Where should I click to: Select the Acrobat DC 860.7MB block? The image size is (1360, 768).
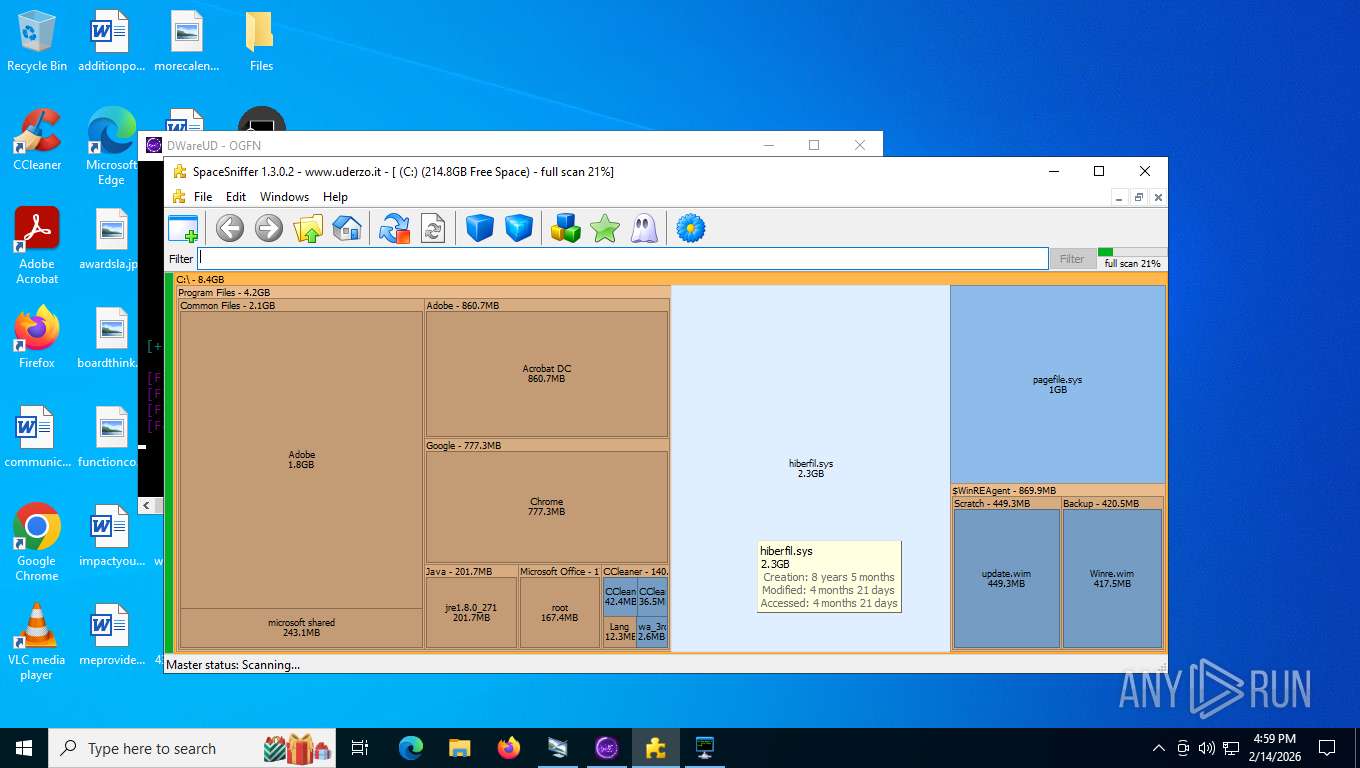(x=547, y=373)
